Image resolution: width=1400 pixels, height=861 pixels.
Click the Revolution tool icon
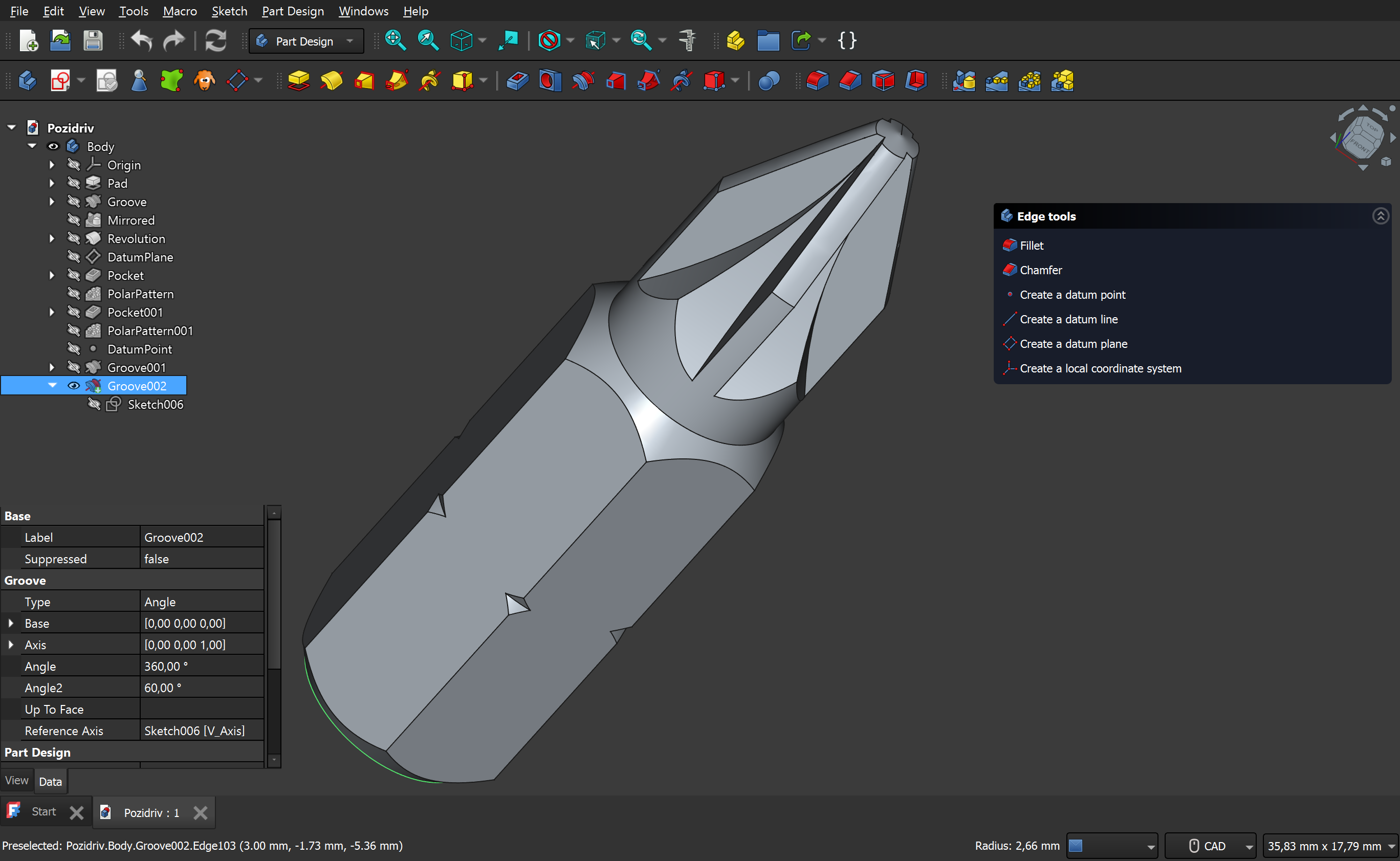tap(331, 81)
